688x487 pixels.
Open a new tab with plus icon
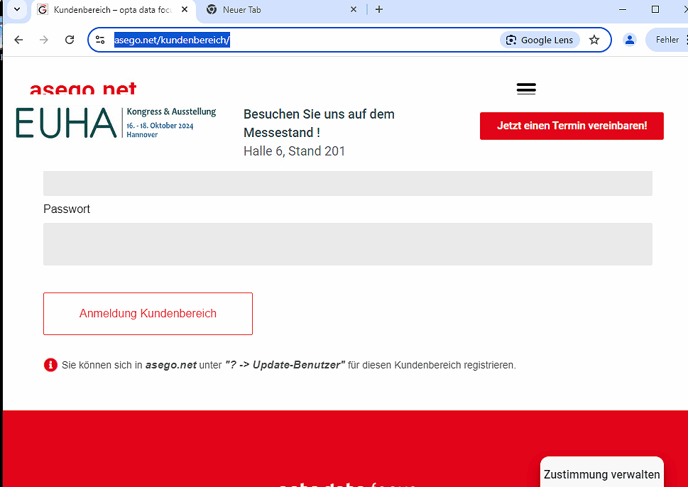click(379, 9)
